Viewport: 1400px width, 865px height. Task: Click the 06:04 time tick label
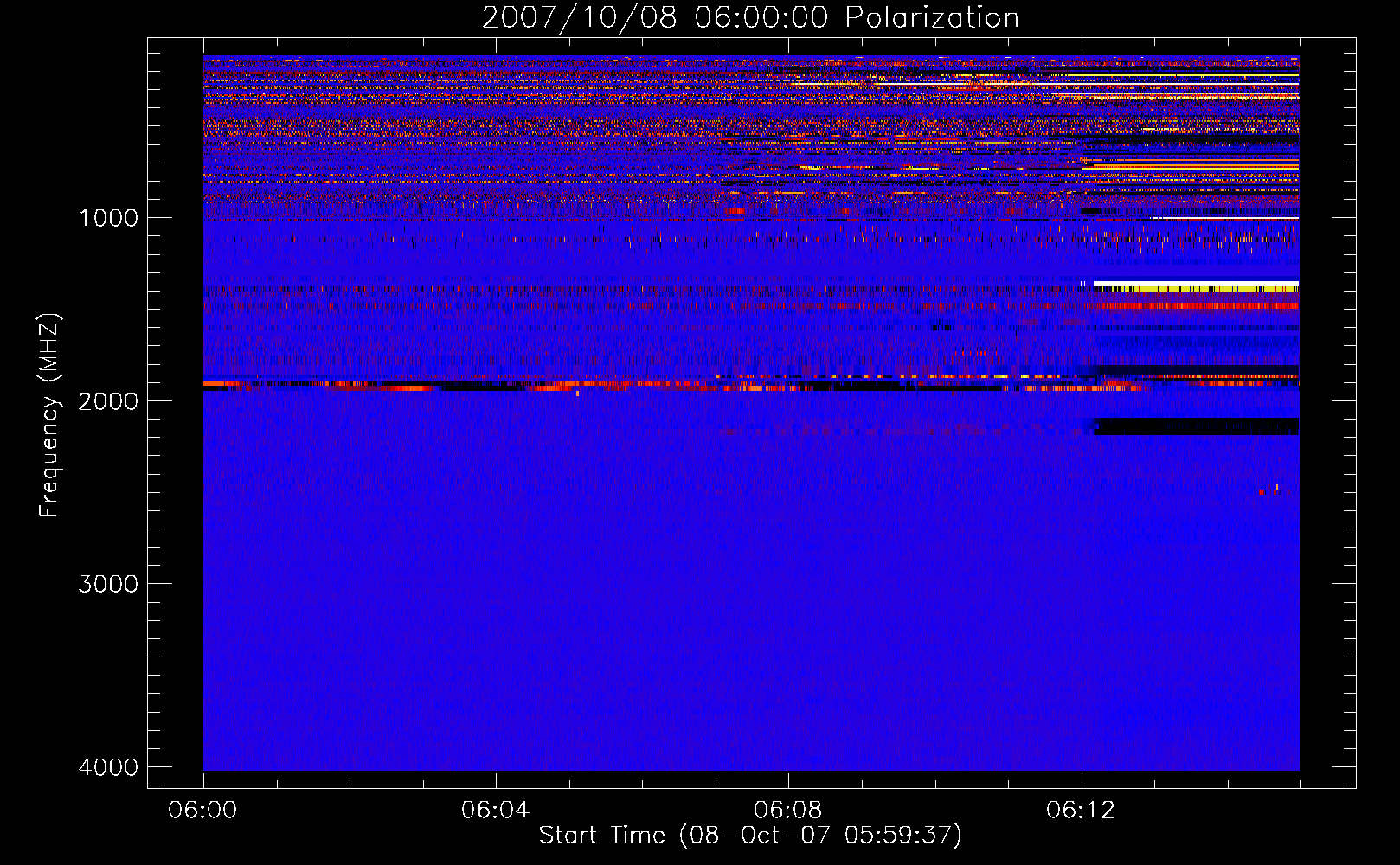pos(495,811)
